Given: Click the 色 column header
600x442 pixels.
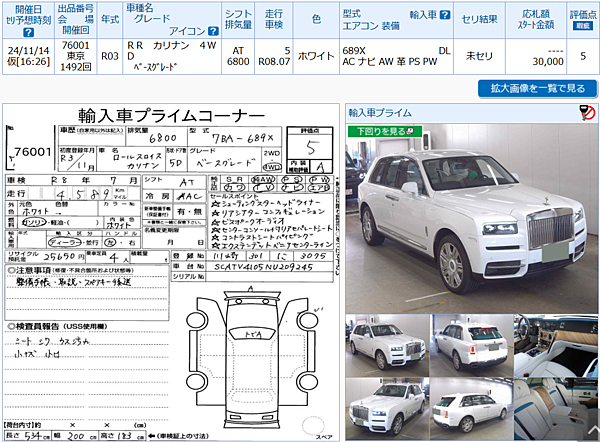Looking at the screenshot, I should (316, 20).
